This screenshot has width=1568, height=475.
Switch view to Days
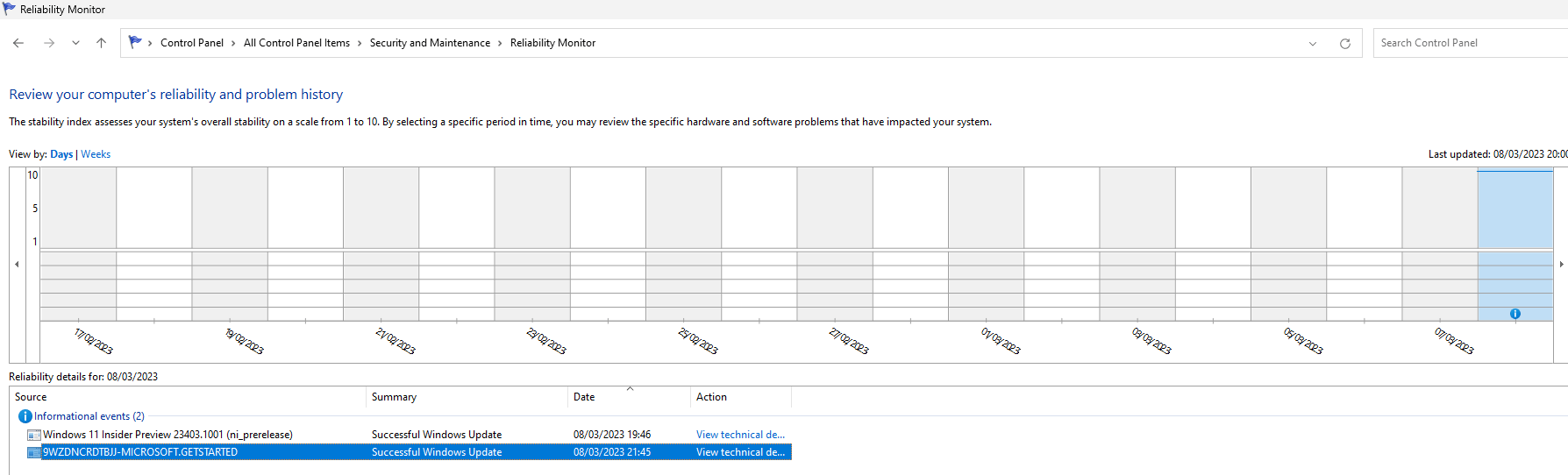click(x=61, y=154)
